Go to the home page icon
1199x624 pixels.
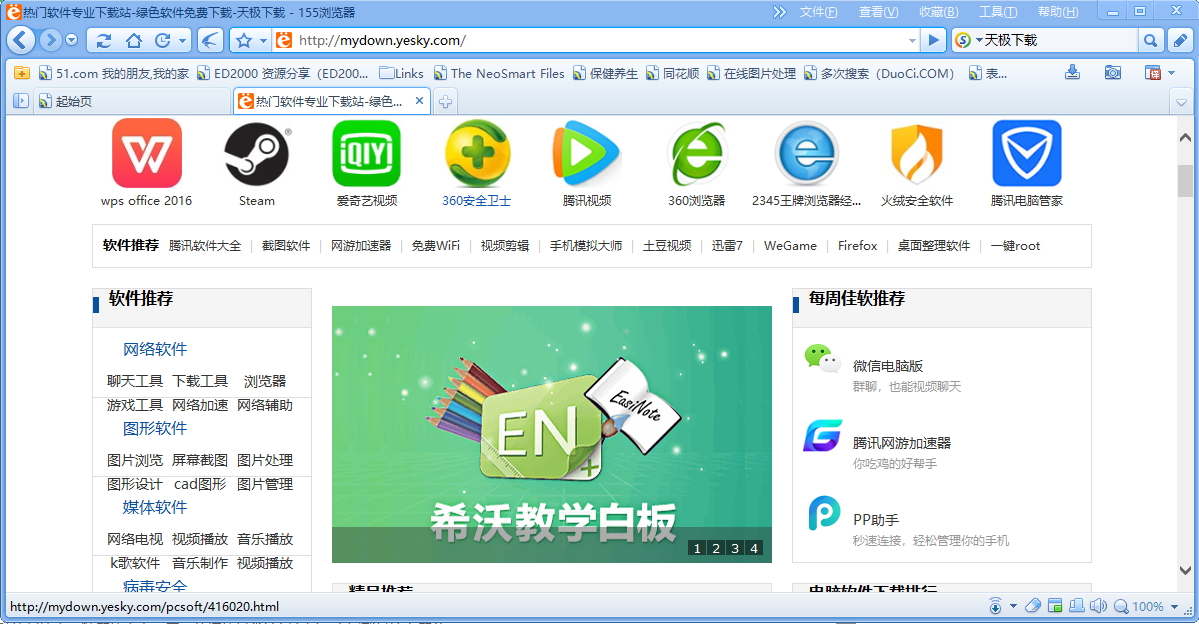tap(134, 41)
